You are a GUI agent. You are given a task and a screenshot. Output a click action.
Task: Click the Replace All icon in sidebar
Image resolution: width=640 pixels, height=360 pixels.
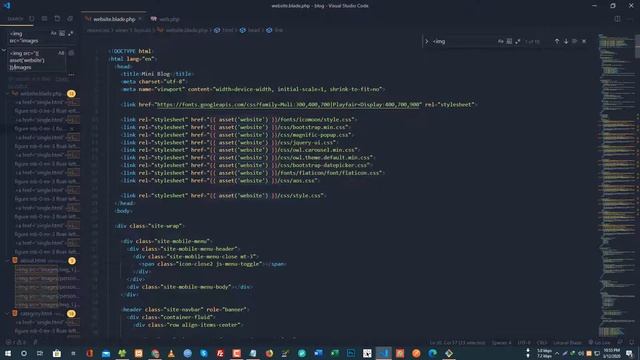[71, 53]
